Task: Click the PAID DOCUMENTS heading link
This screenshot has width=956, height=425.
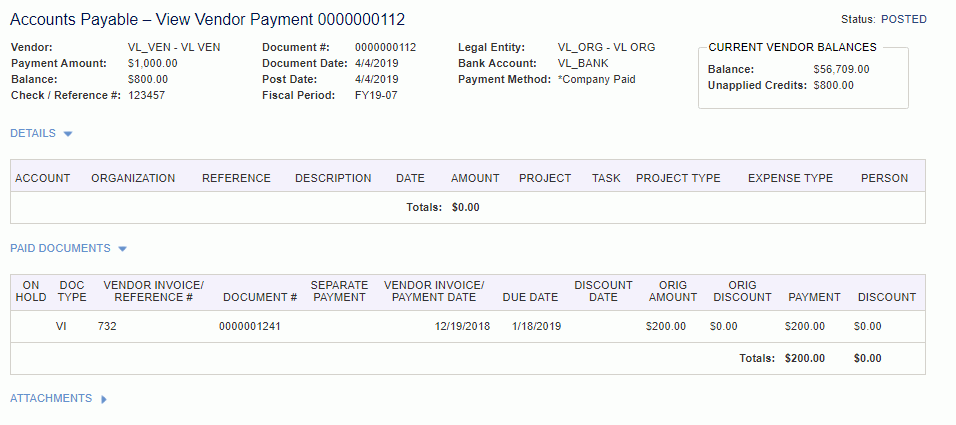Action: click(x=59, y=248)
